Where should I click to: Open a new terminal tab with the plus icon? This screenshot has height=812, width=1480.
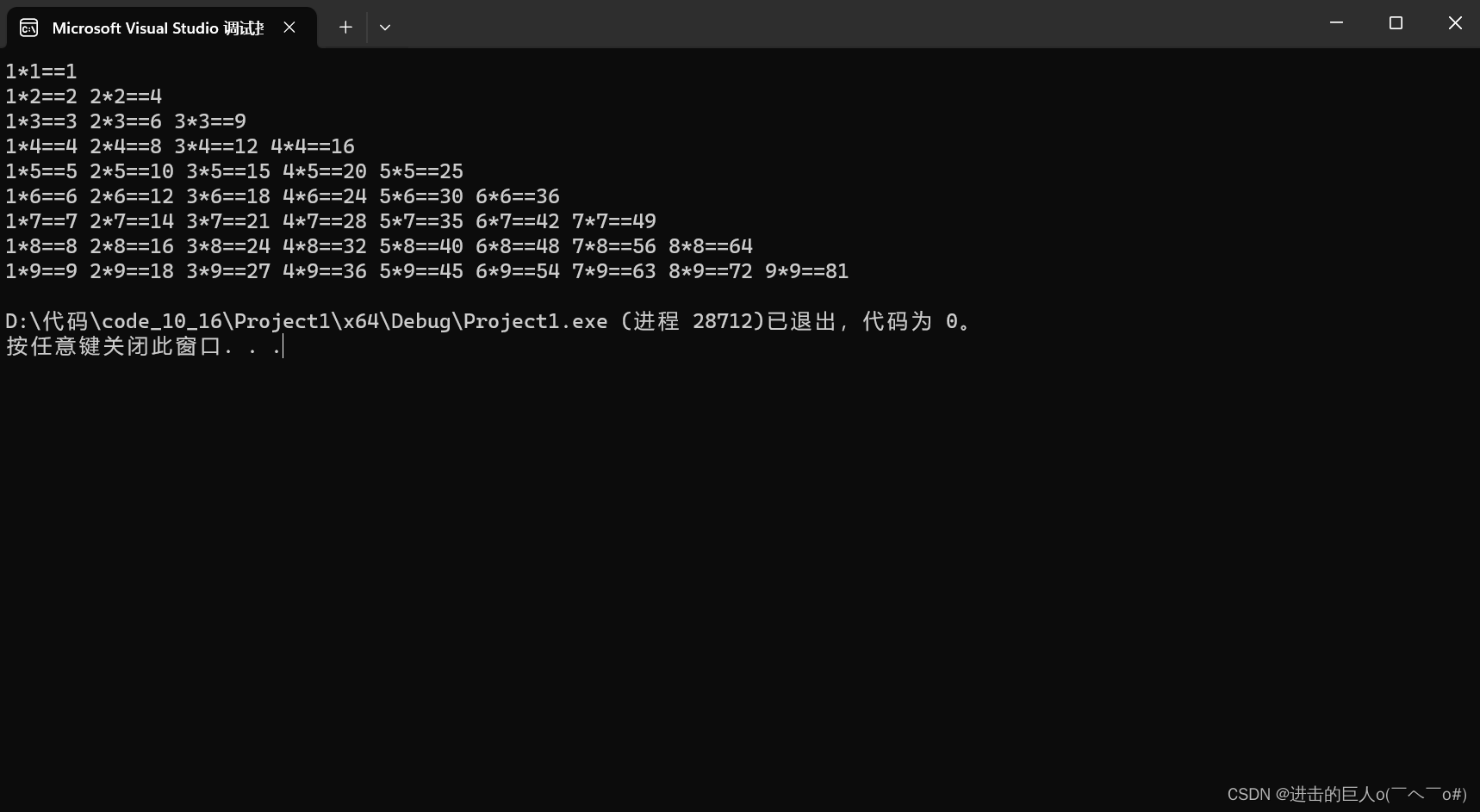click(x=345, y=27)
